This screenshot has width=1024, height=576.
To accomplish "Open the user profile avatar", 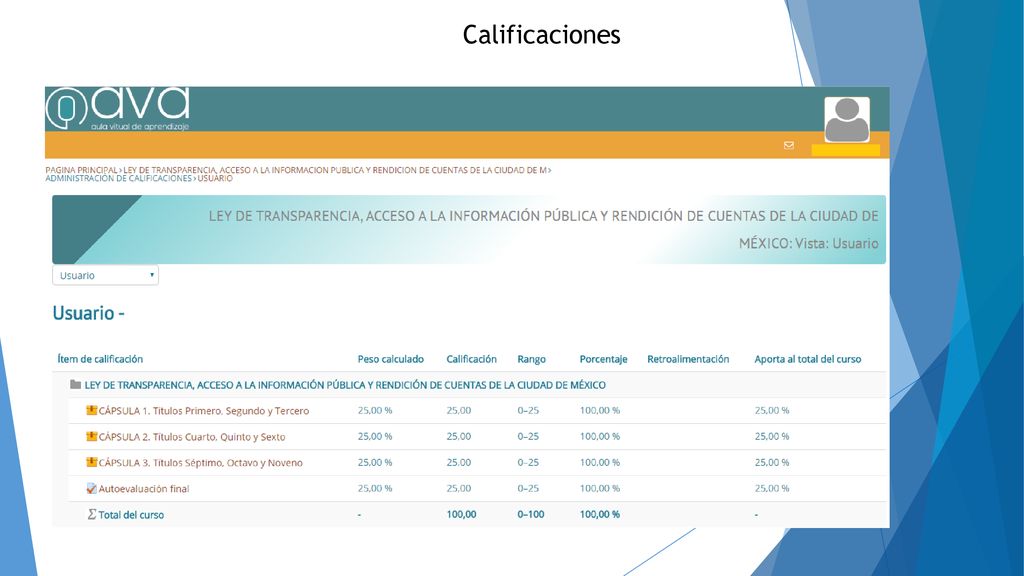I will [847, 120].
